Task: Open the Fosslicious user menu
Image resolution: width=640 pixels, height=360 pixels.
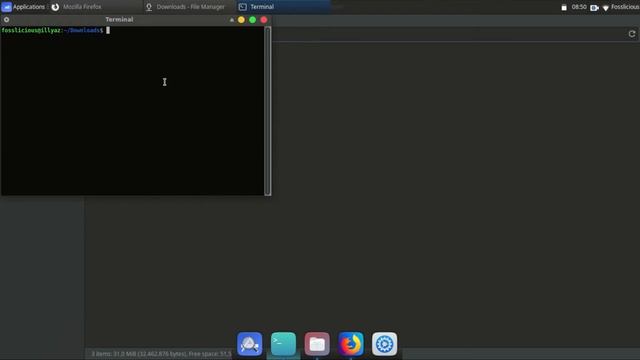Action: click(625, 7)
